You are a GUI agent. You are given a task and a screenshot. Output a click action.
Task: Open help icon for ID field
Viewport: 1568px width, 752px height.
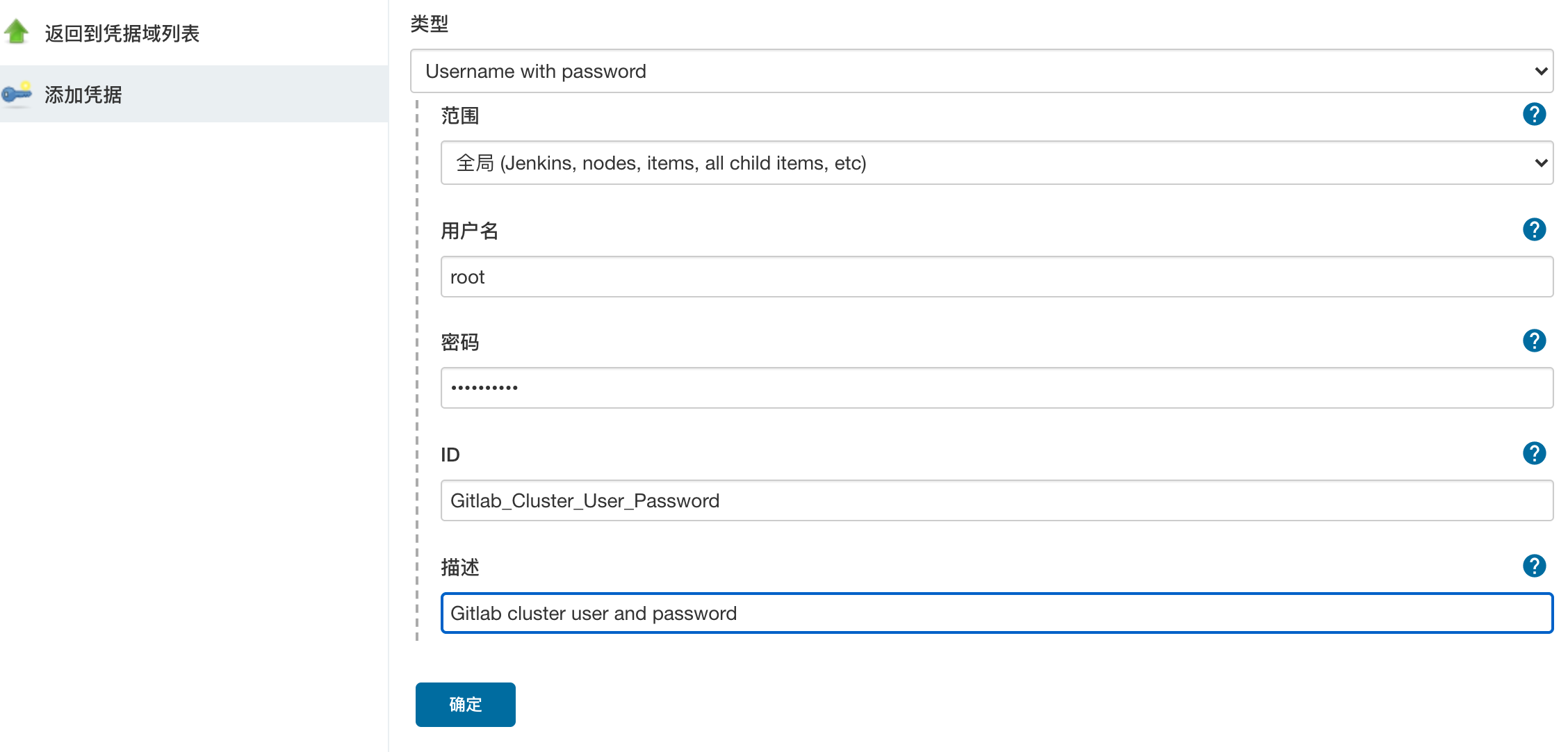pos(1534,453)
